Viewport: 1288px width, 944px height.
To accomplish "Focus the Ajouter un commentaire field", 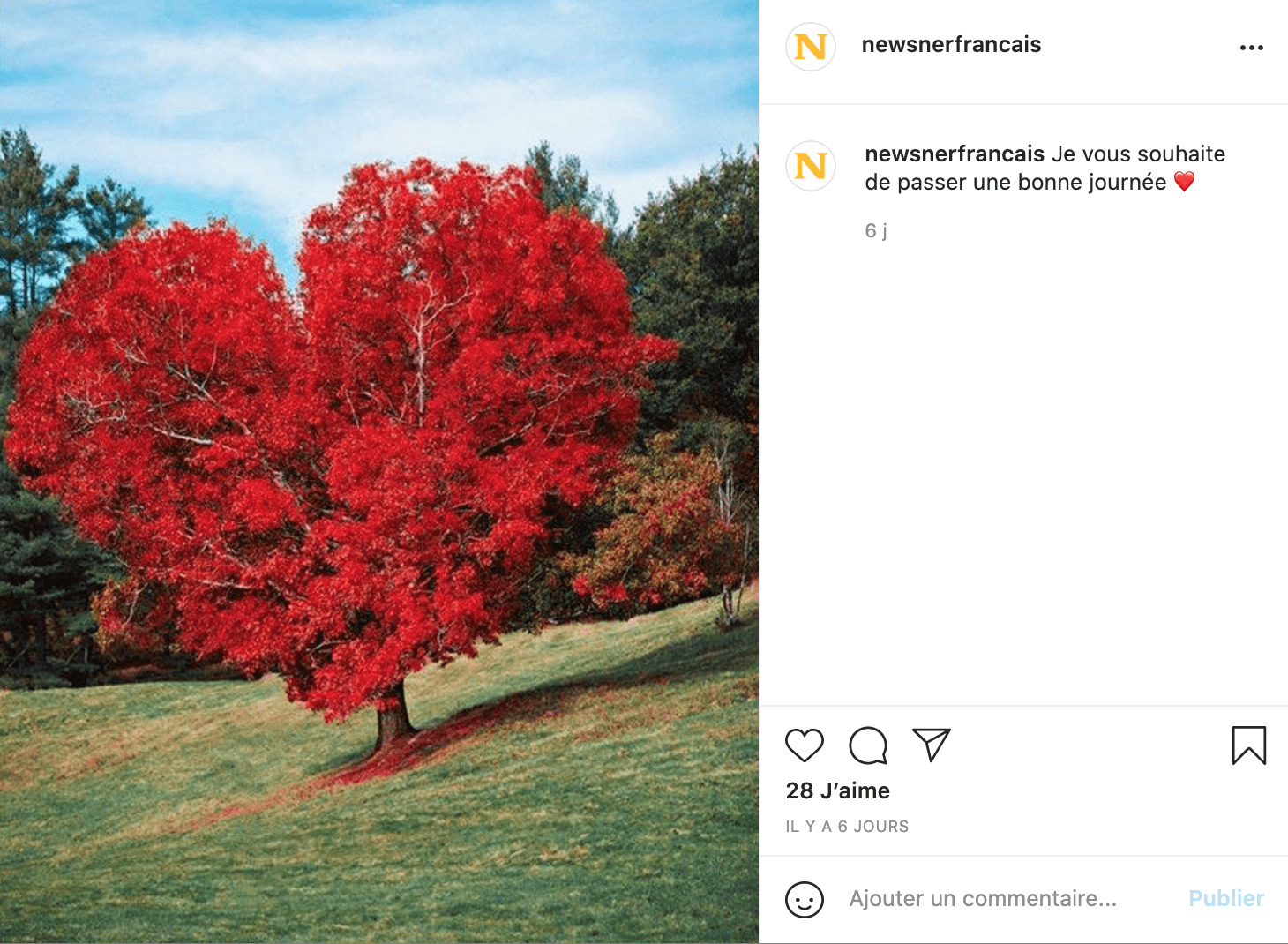I will pos(983,899).
